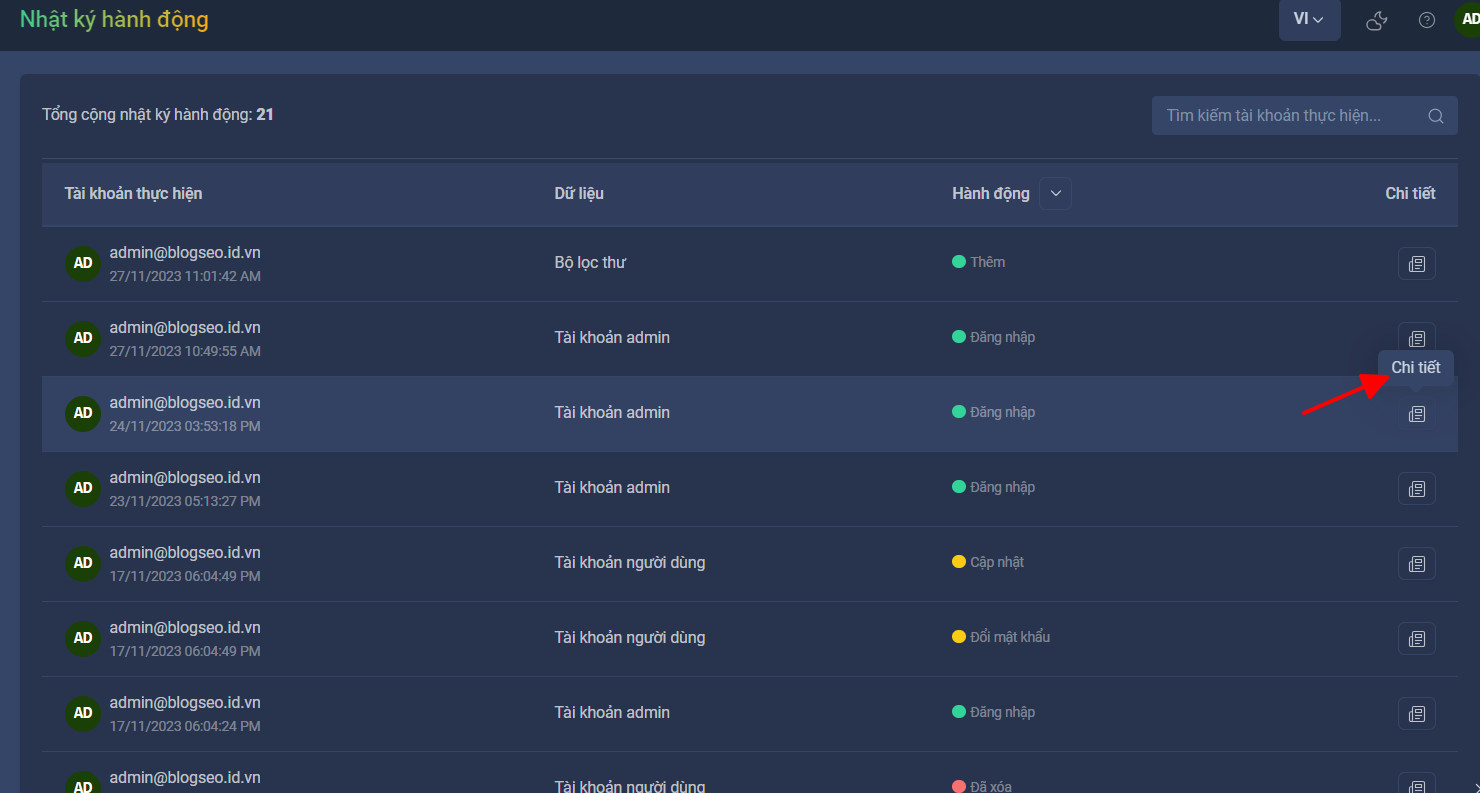The height and width of the screenshot is (793, 1480).
Task: Click the Tài khoản thực hiện column header
Action: click(x=133, y=193)
